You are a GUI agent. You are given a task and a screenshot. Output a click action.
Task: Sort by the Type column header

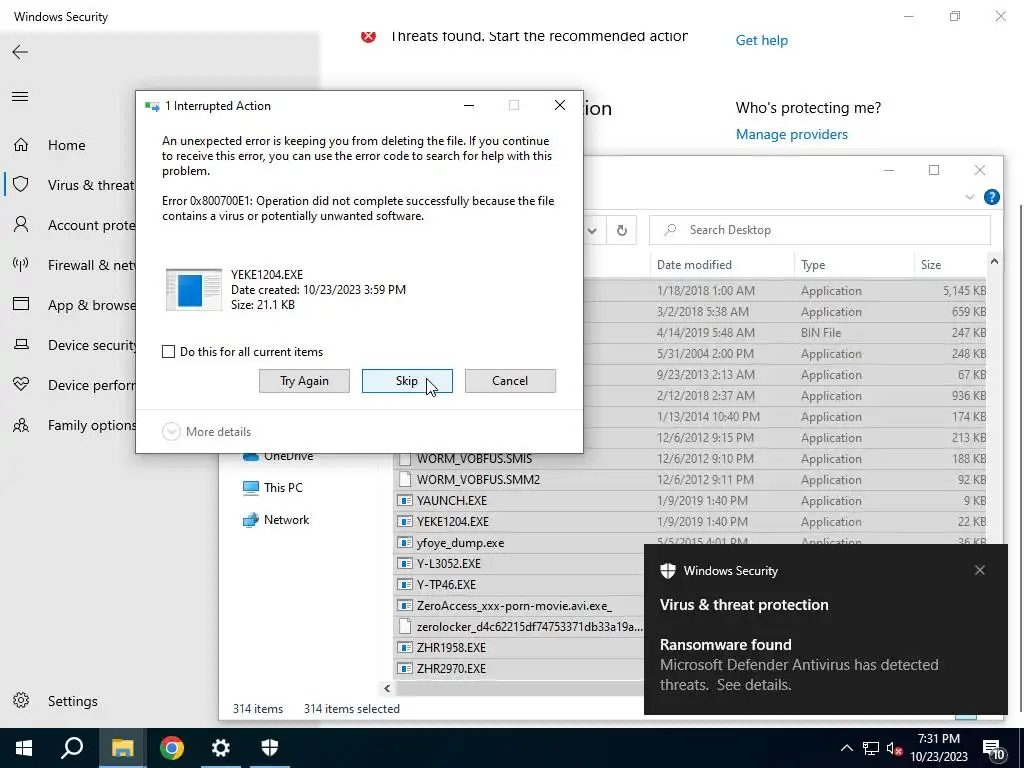click(x=854, y=264)
